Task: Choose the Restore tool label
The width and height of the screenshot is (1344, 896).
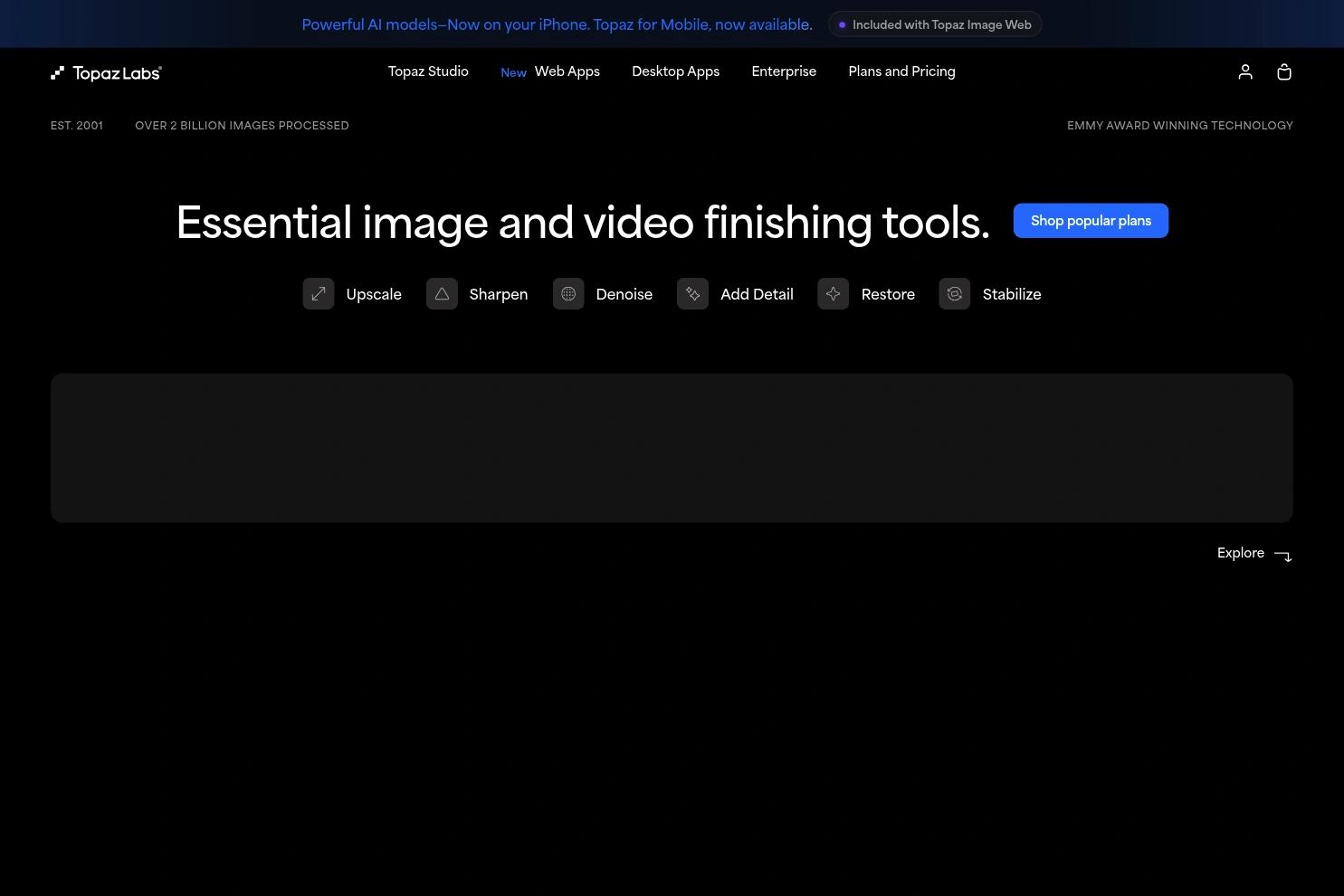Action: 888,294
